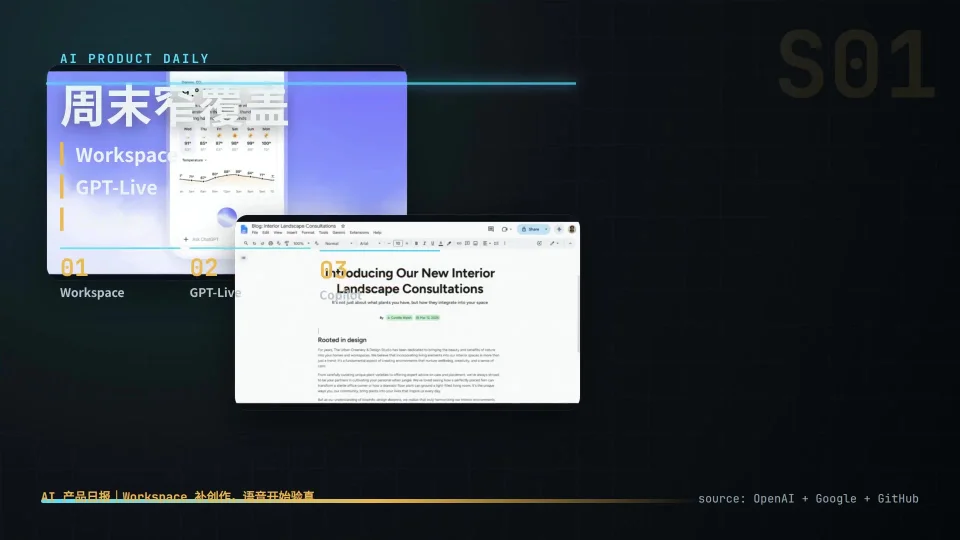Click the Google Docs home icon

[244, 229]
